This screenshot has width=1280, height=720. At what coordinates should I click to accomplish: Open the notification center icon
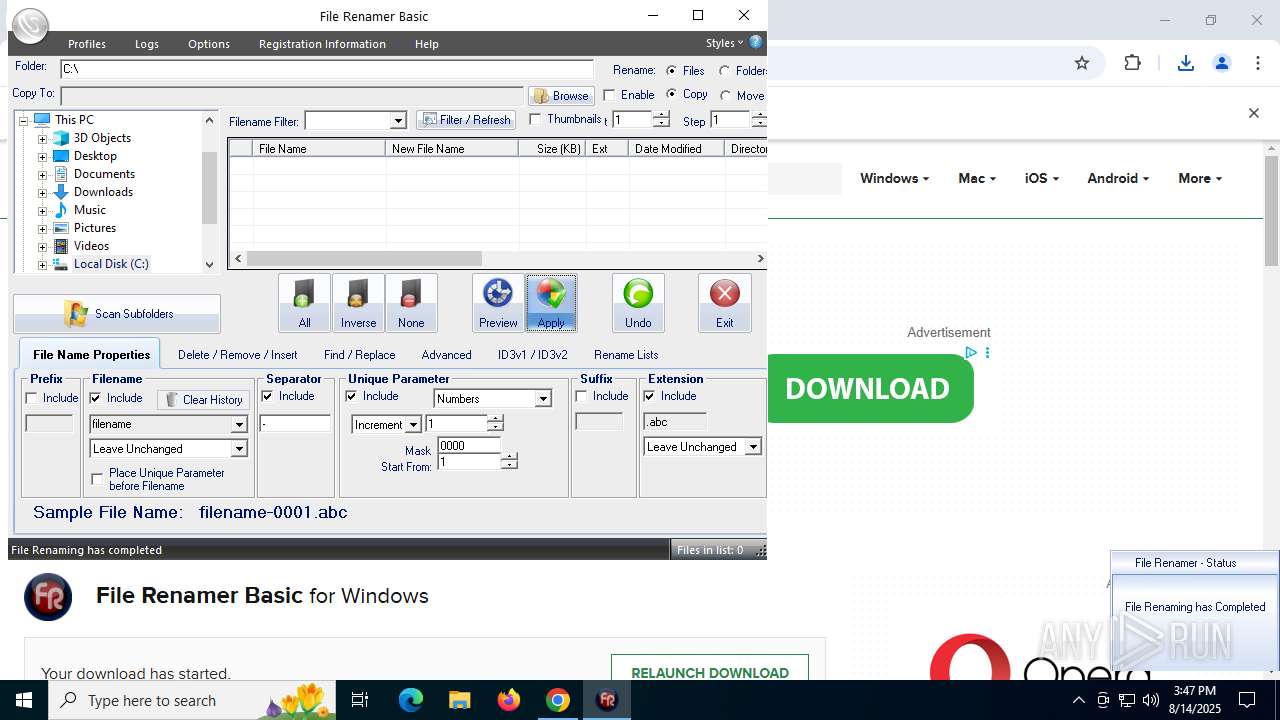coord(1247,700)
